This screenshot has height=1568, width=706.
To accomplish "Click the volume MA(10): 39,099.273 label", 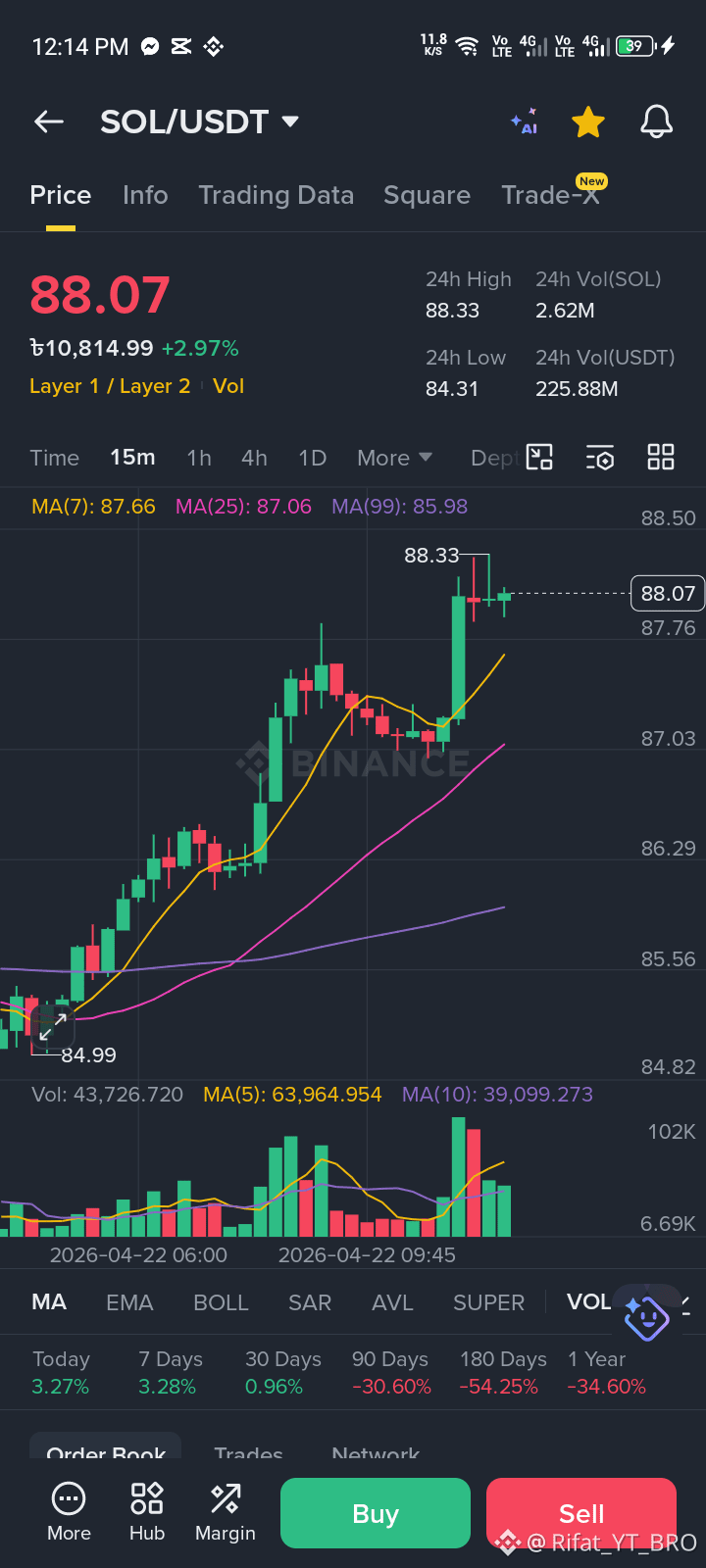I will pyautogui.click(x=497, y=1095).
